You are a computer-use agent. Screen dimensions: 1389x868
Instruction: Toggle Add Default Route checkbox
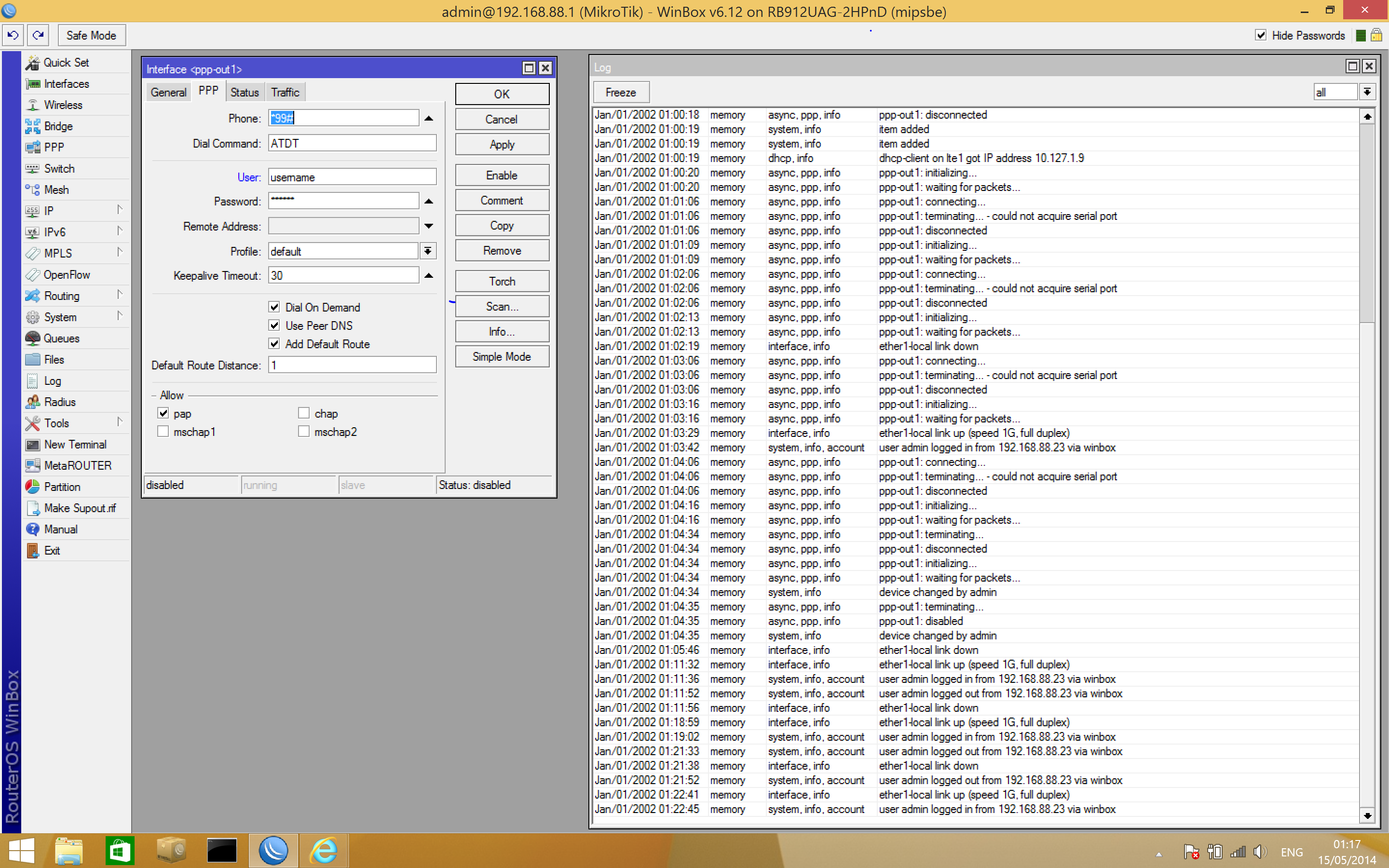(274, 344)
